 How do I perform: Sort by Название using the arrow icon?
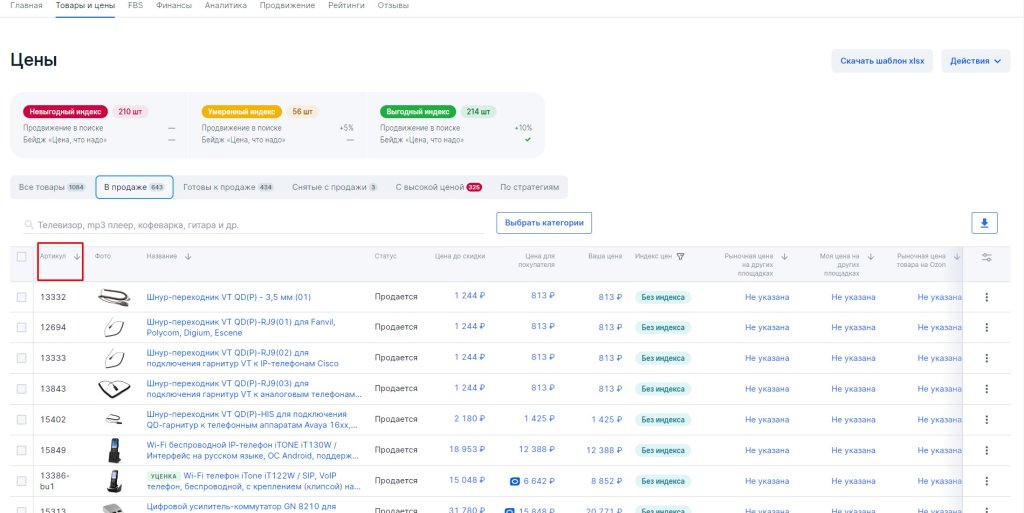click(188, 257)
